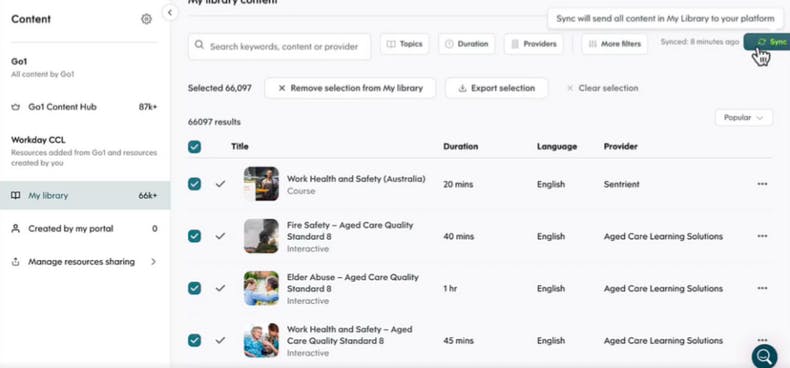
Task: Click Remove selection from My library
Action: [350, 88]
